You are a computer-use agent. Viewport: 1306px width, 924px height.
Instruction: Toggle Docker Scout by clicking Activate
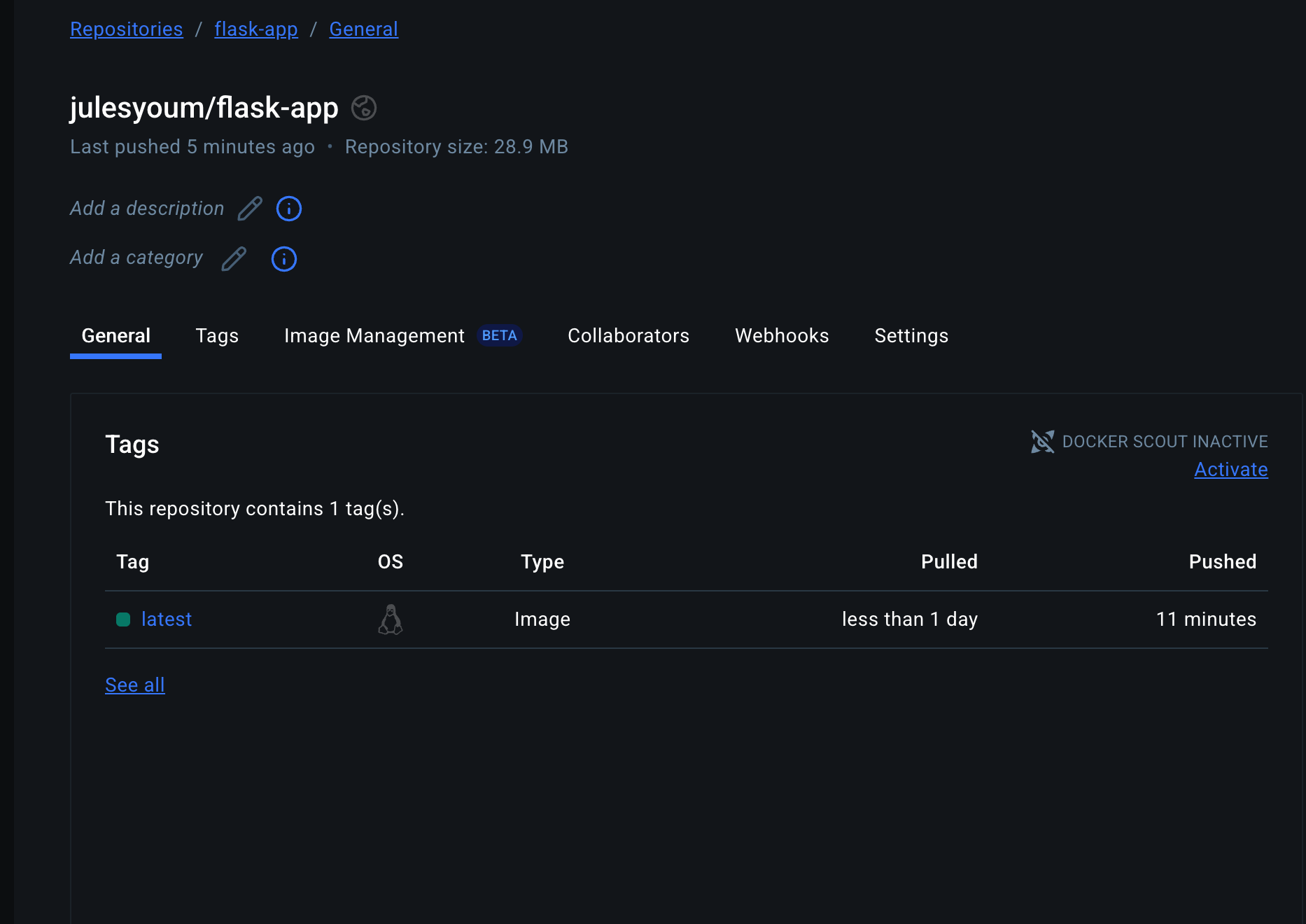pyautogui.click(x=1230, y=470)
